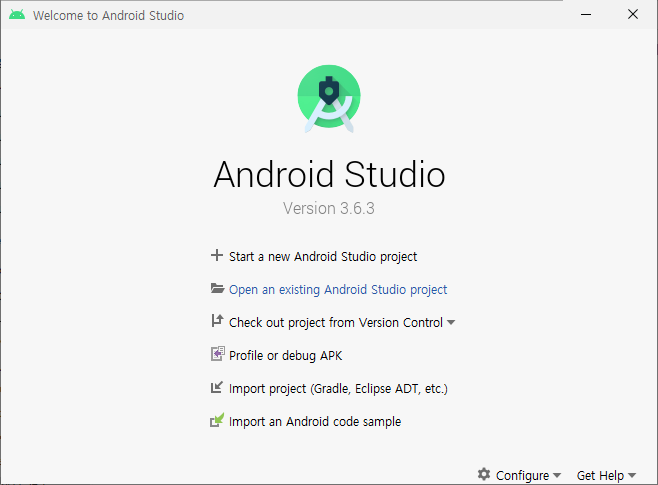Click the green Android head title icon
Image resolution: width=658 pixels, height=485 pixels.
coord(17,15)
